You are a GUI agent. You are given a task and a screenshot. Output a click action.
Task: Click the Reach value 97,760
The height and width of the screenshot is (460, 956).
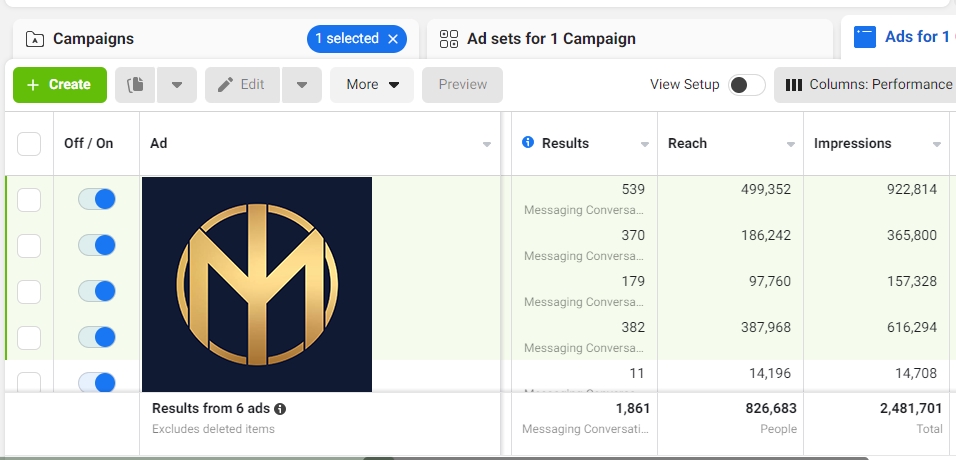770,281
